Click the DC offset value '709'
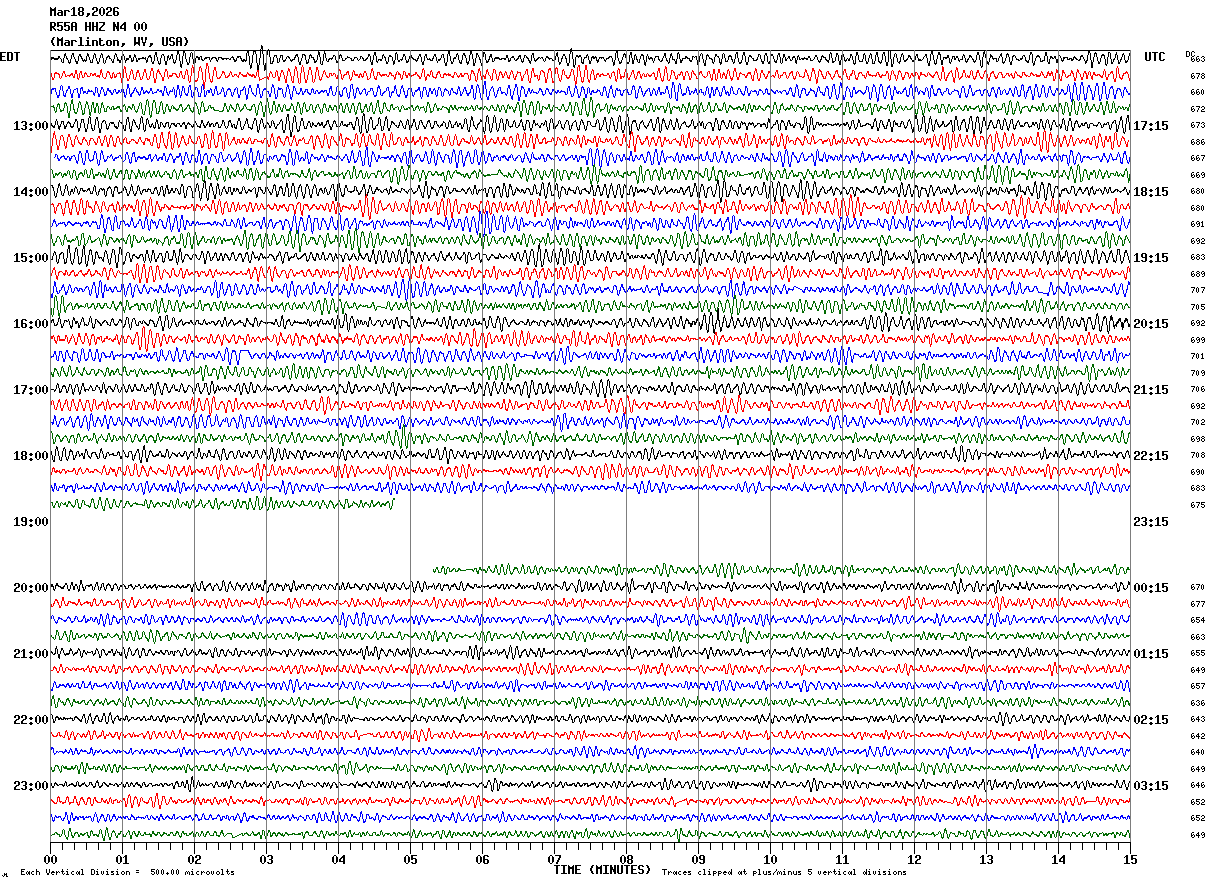The width and height of the screenshot is (1210, 886). (1197, 373)
